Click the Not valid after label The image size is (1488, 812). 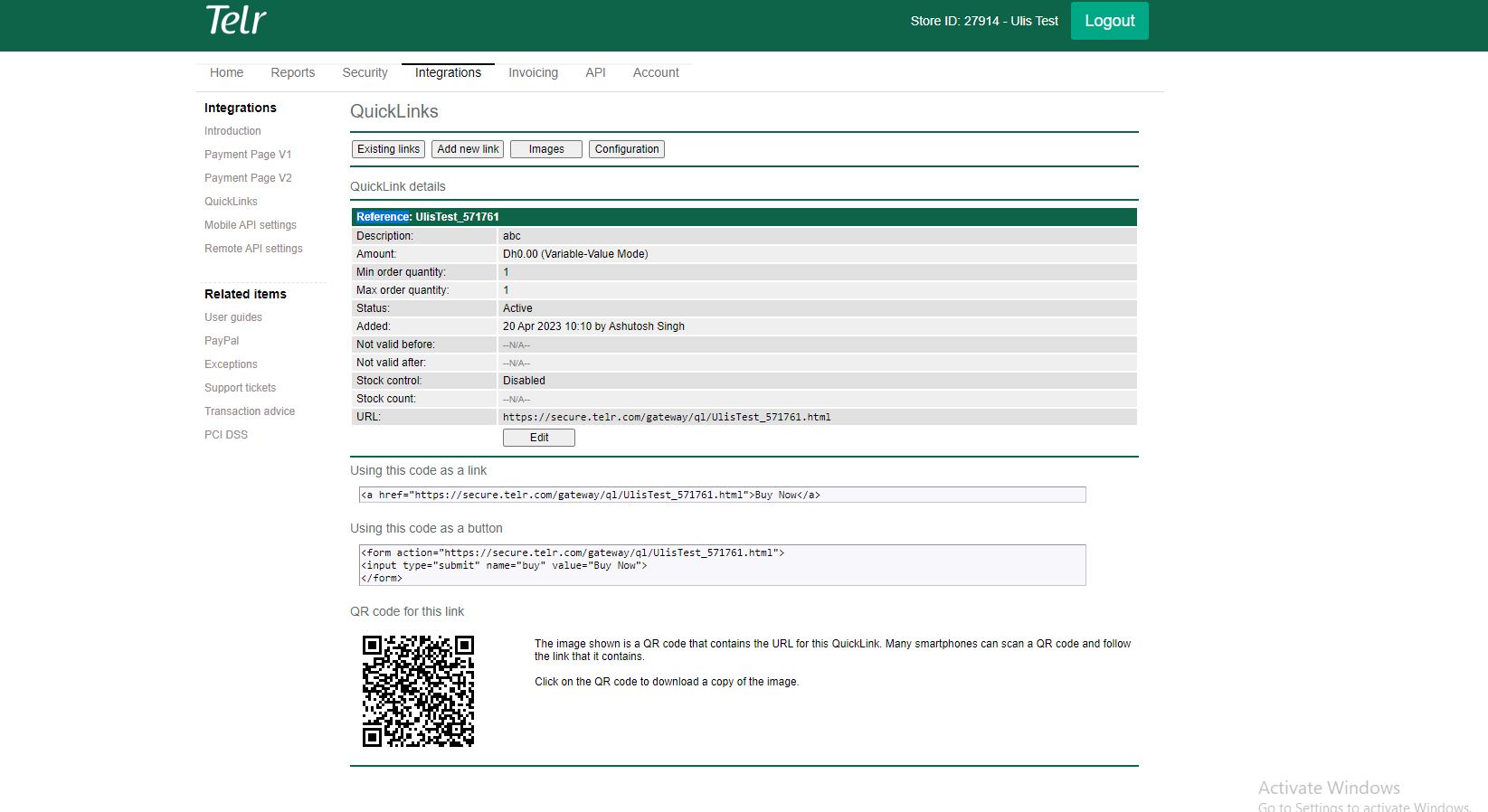tap(391, 363)
